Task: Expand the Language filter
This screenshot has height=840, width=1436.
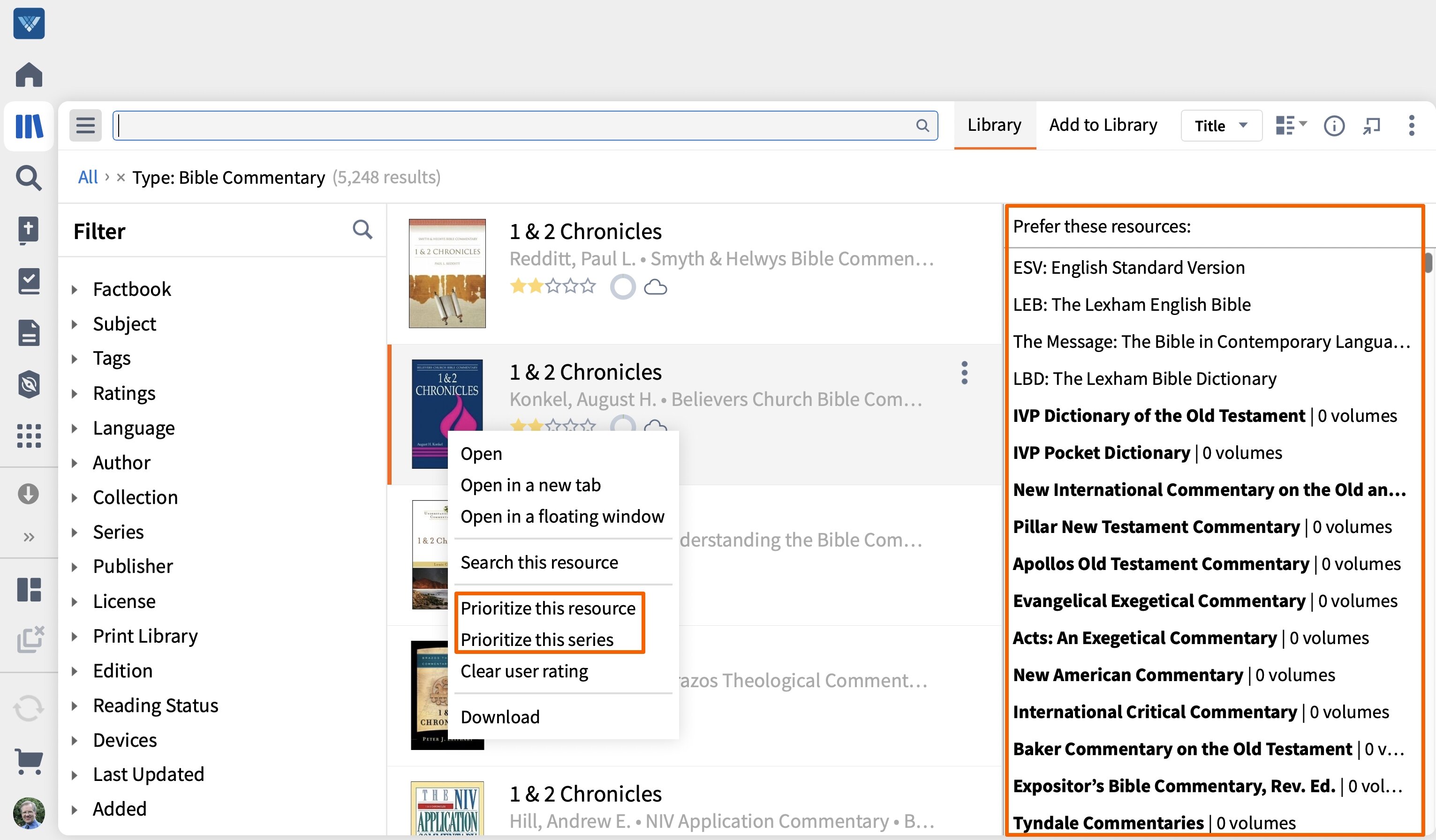Action: (75, 428)
